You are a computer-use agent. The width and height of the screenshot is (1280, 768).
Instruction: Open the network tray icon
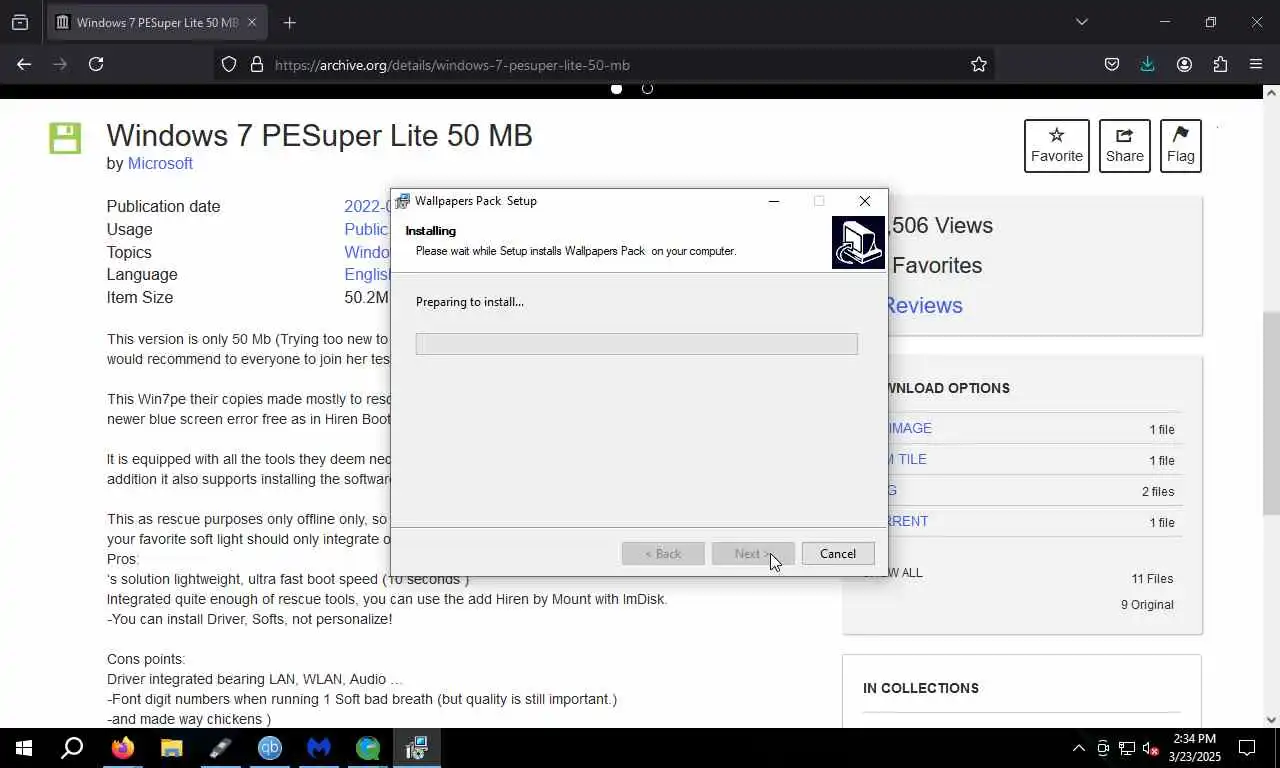(x=1126, y=748)
